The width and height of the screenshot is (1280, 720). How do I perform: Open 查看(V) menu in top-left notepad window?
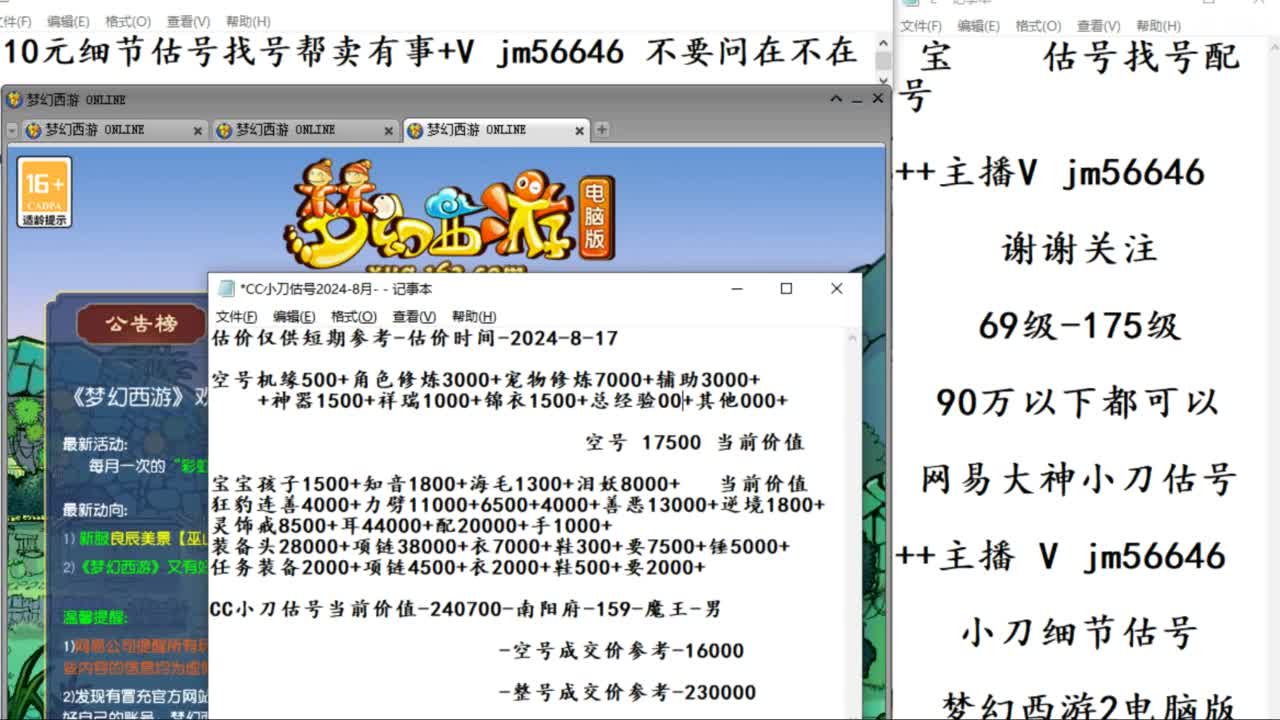click(x=187, y=21)
